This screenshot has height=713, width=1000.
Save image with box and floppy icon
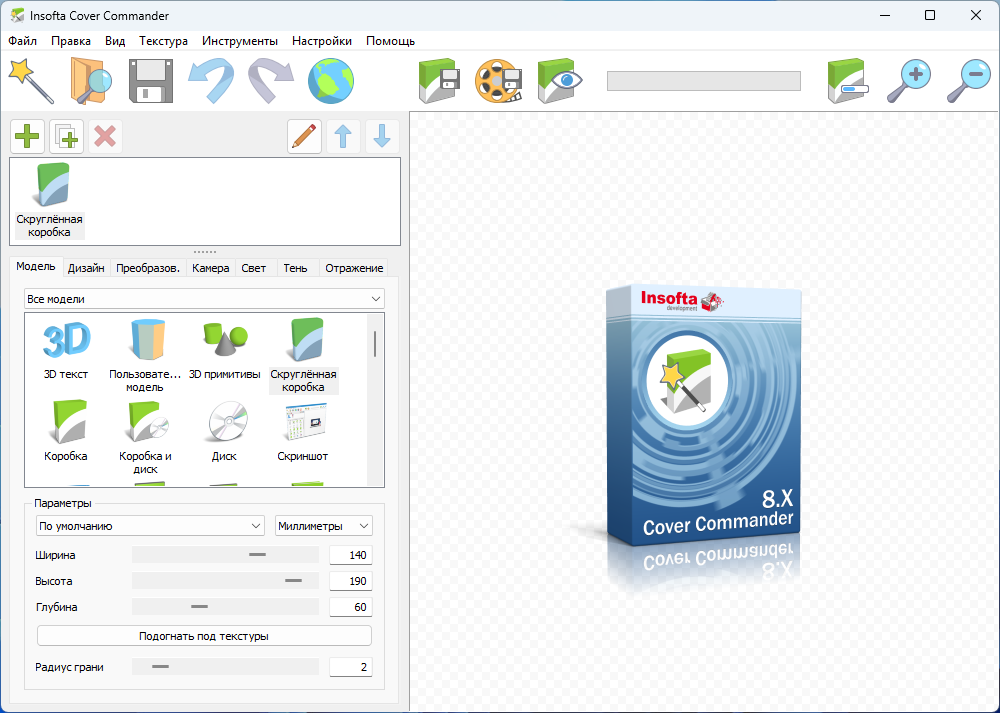(439, 80)
